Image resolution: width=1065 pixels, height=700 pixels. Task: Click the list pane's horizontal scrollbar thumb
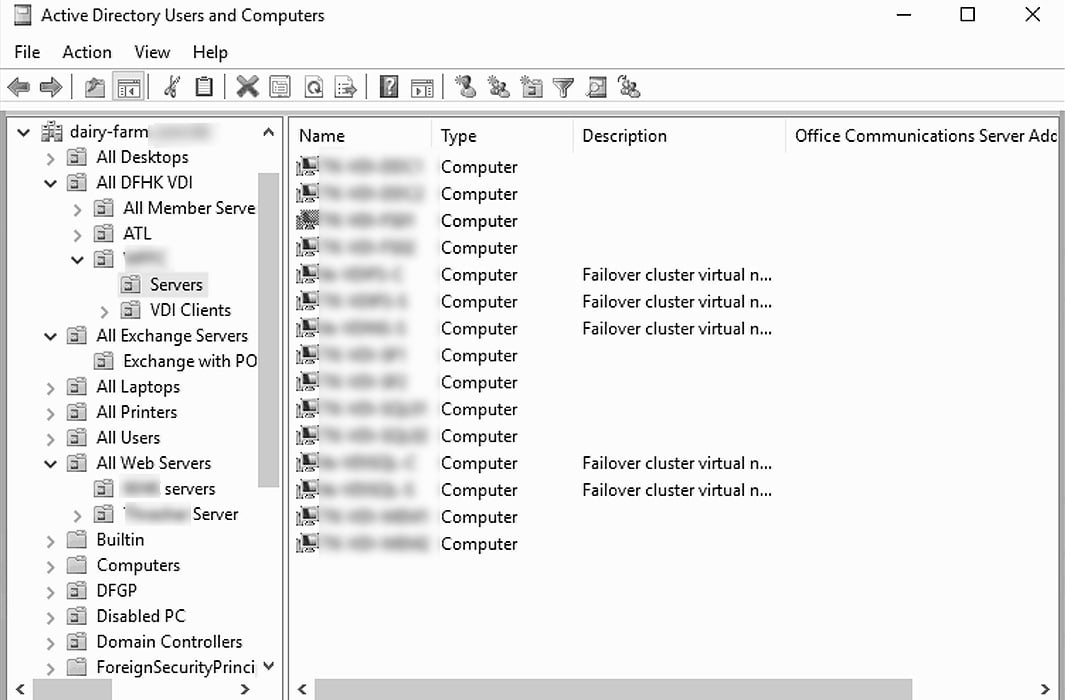pyautogui.click(x=613, y=689)
